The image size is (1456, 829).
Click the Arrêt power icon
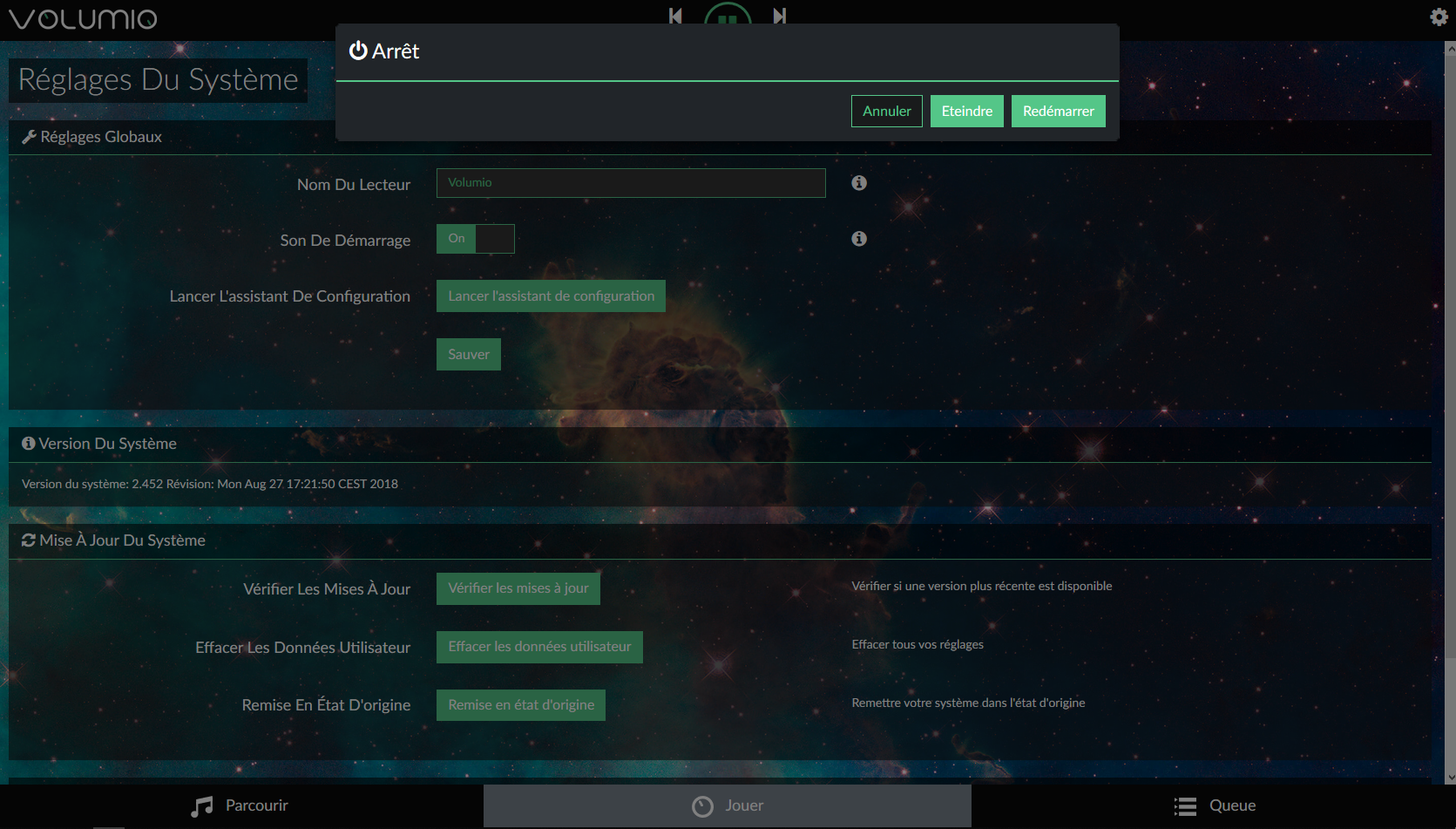358,51
